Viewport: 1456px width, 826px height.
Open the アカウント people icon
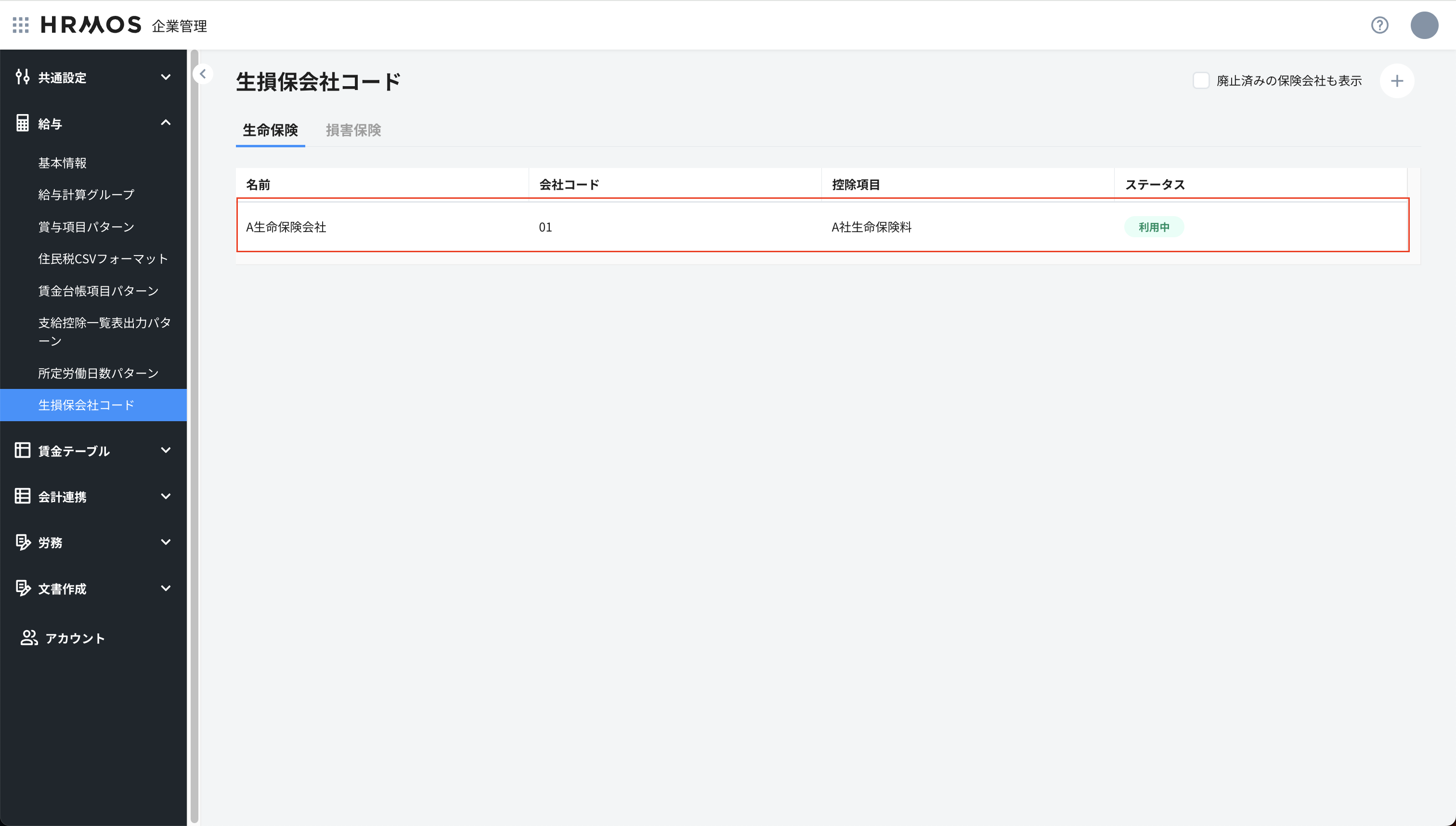(29, 638)
